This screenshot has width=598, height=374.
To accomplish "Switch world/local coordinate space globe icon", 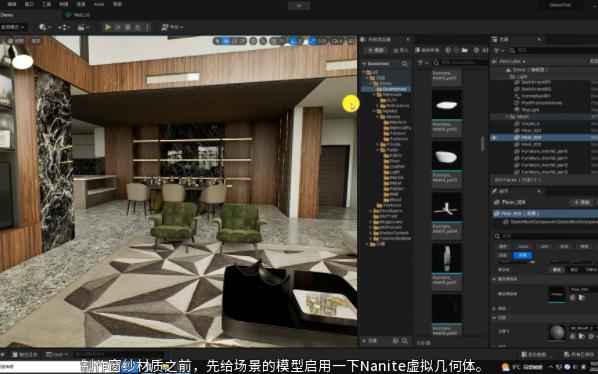I will pos(253,41).
